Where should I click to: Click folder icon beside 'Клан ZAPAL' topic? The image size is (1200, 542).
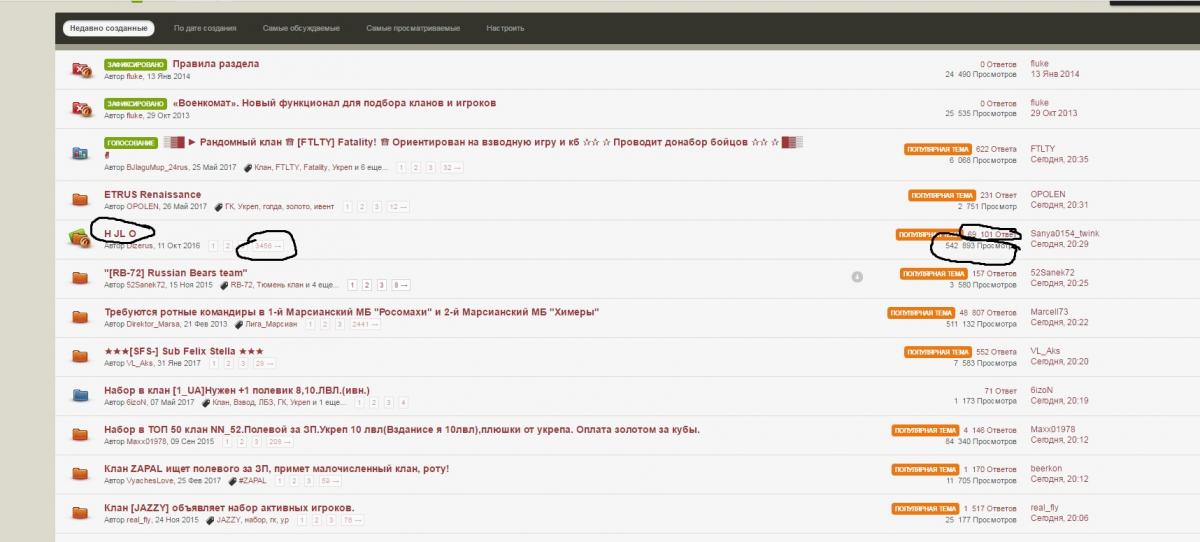click(81, 473)
